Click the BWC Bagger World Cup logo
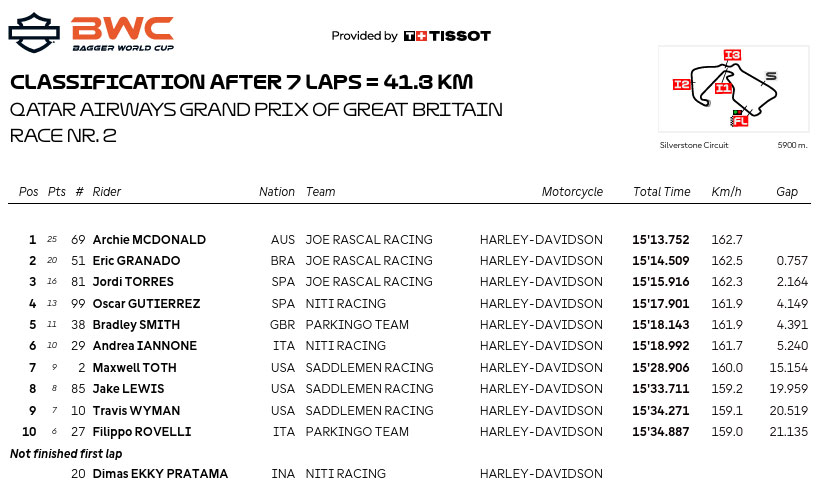The image size is (817, 488). pos(122,34)
